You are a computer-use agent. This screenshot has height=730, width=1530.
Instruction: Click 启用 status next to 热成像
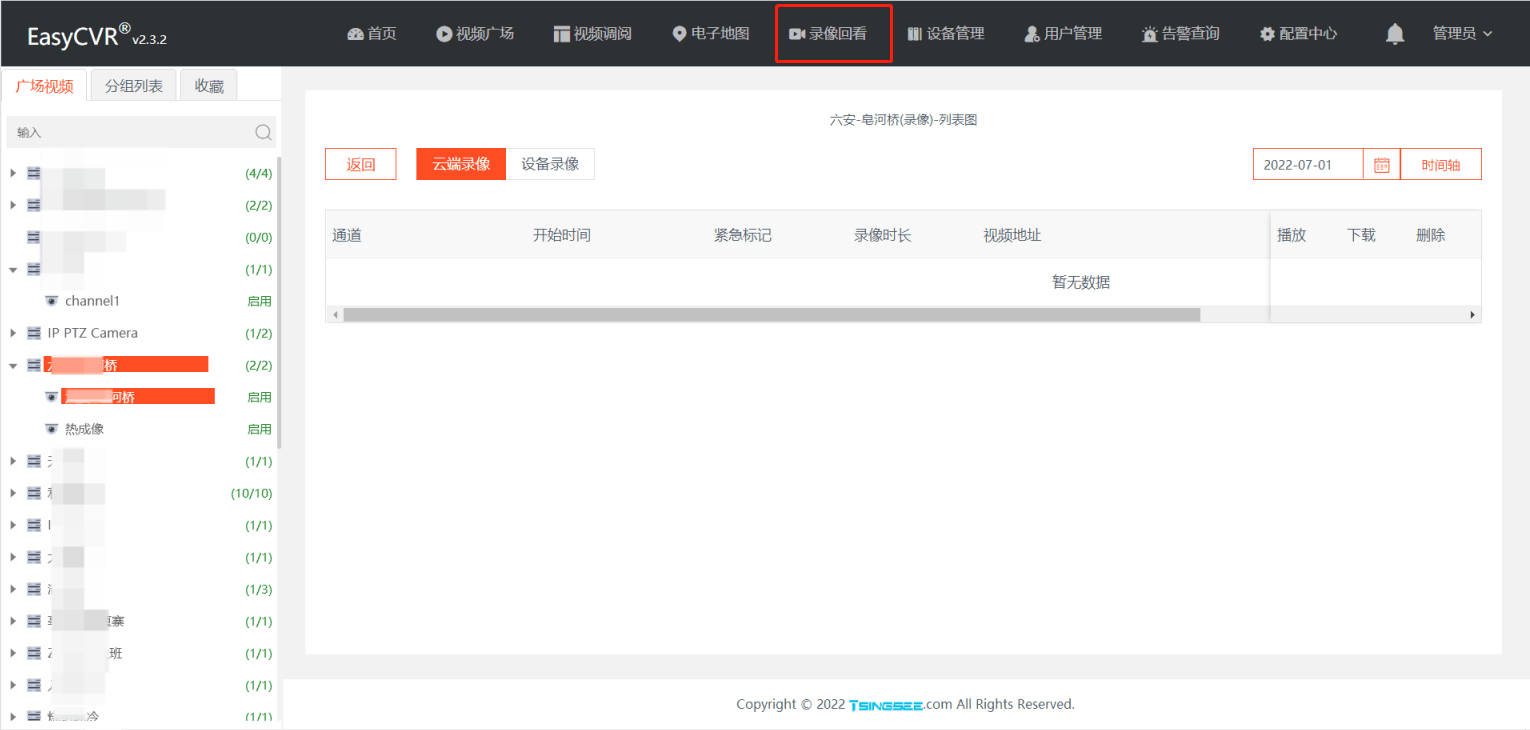tap(259, 429)
